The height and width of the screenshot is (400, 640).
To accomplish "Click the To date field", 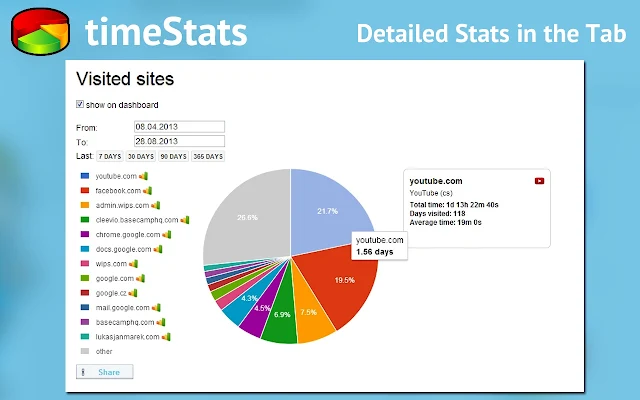I will 179,141.
